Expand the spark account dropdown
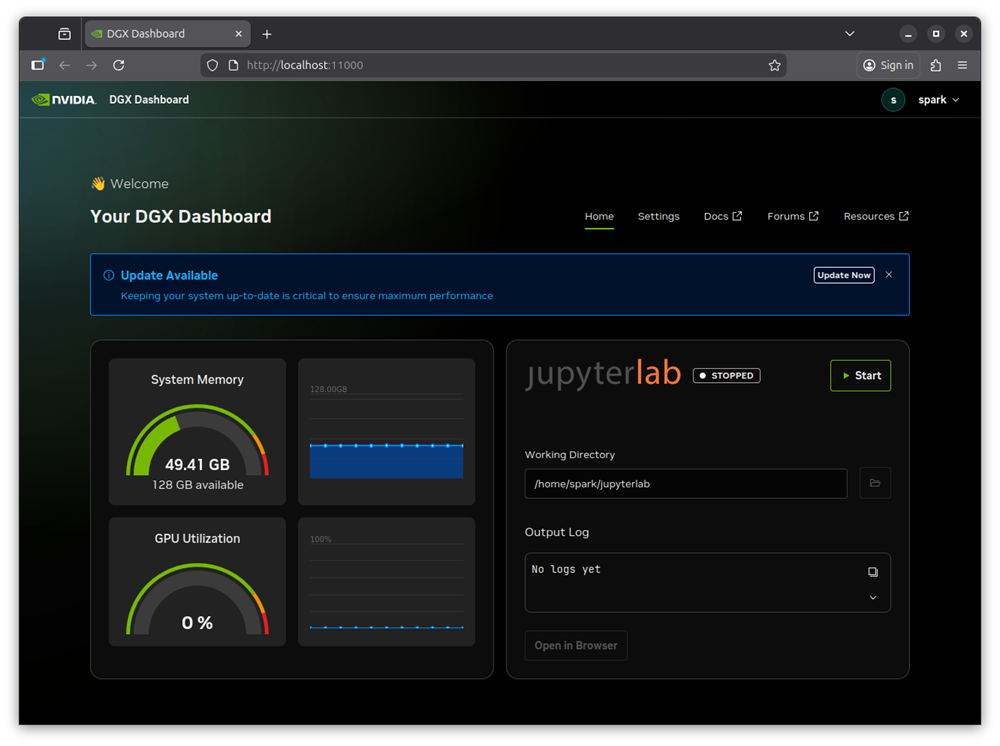 coord(956,99)
